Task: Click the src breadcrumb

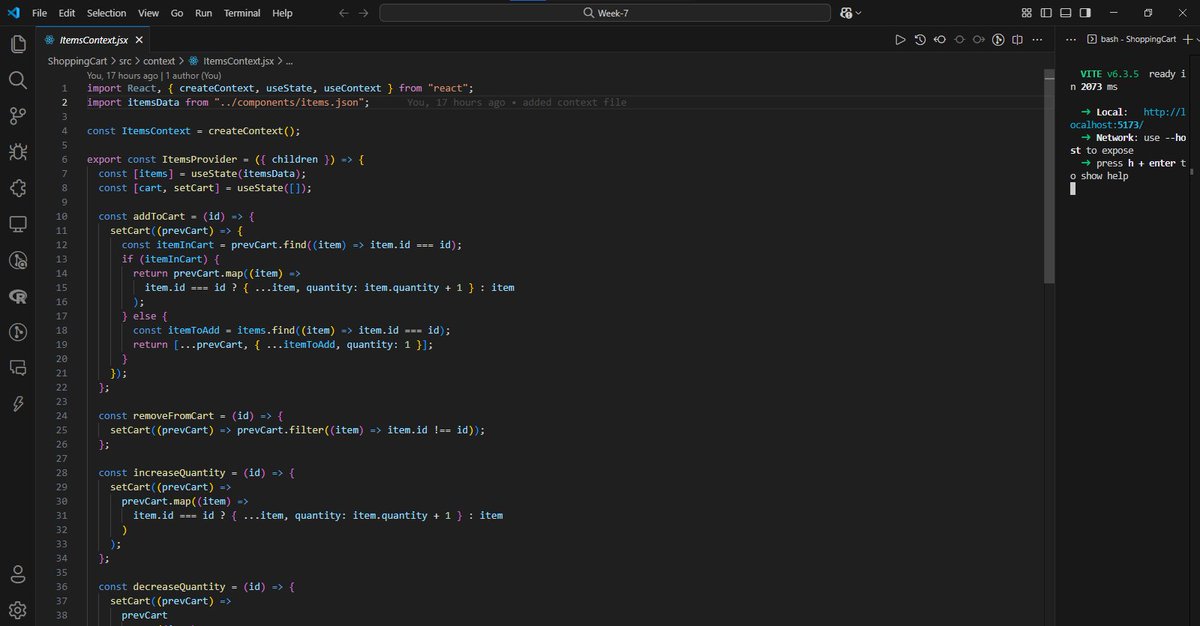Action: pyautogui.click(x=125, y=61)
